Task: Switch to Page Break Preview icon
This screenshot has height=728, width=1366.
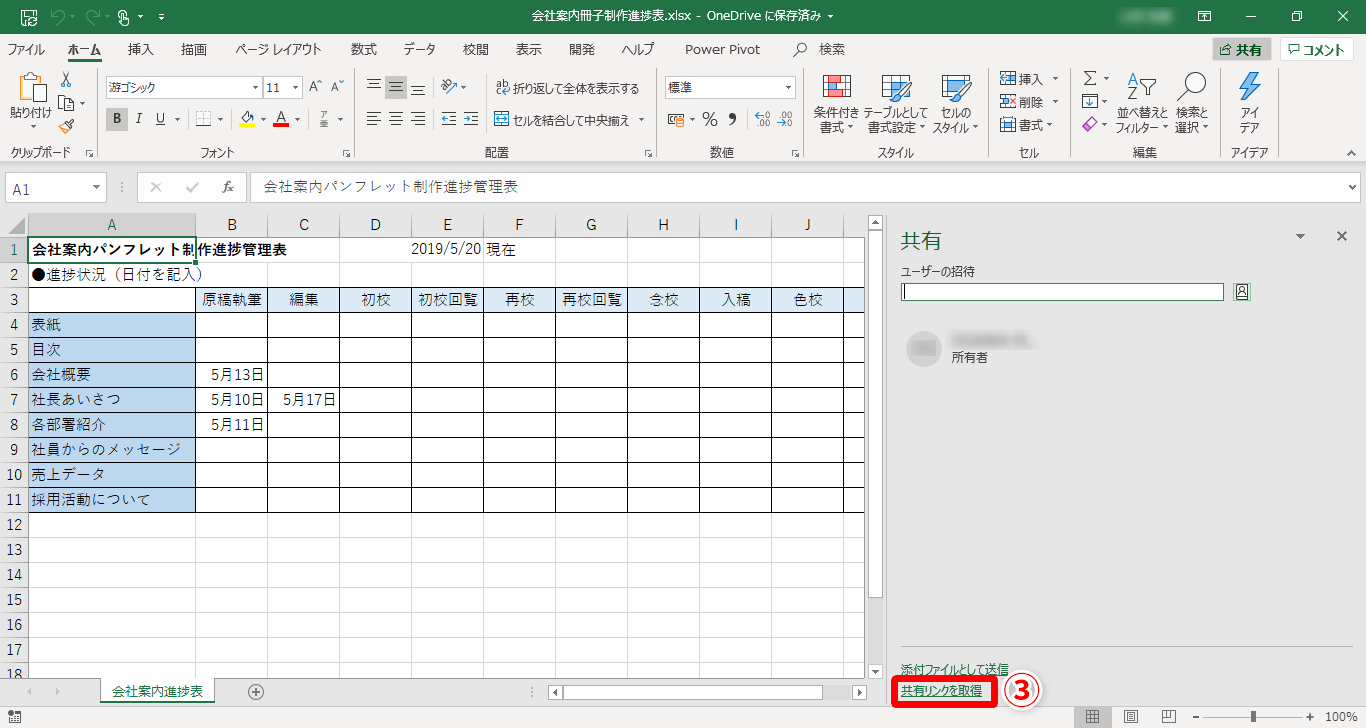Action: click(x=1168, y=716)
